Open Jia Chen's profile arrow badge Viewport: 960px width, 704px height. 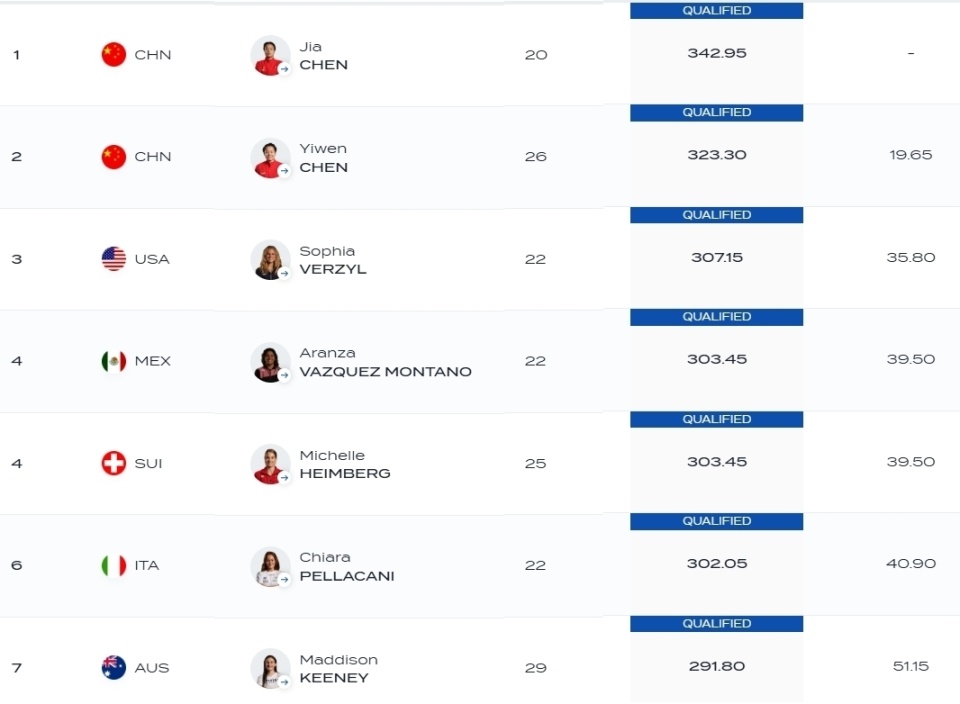pyautogui.click(x=284, y=69)
